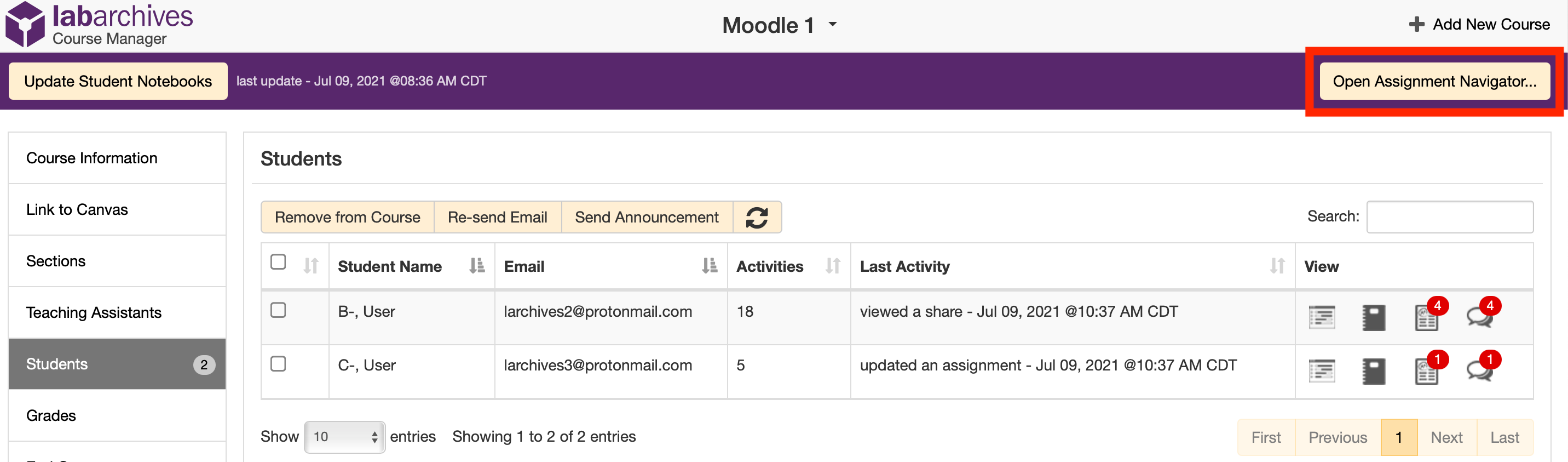The height and width of the screenshot is (462, 1568).
Task: Select page 1 in pagination
Action: coord(1399,438)
